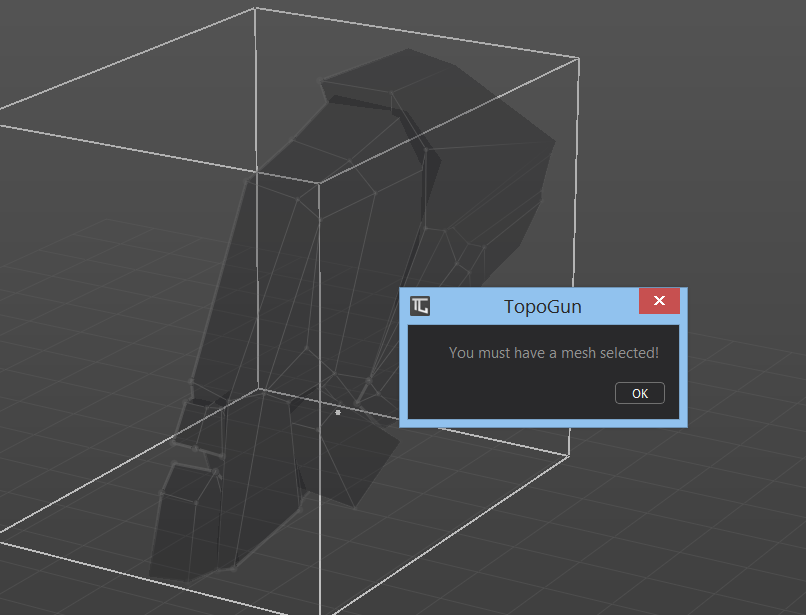
Task: Click OK in the TopoGun dialog
Action: pos(639,393)
